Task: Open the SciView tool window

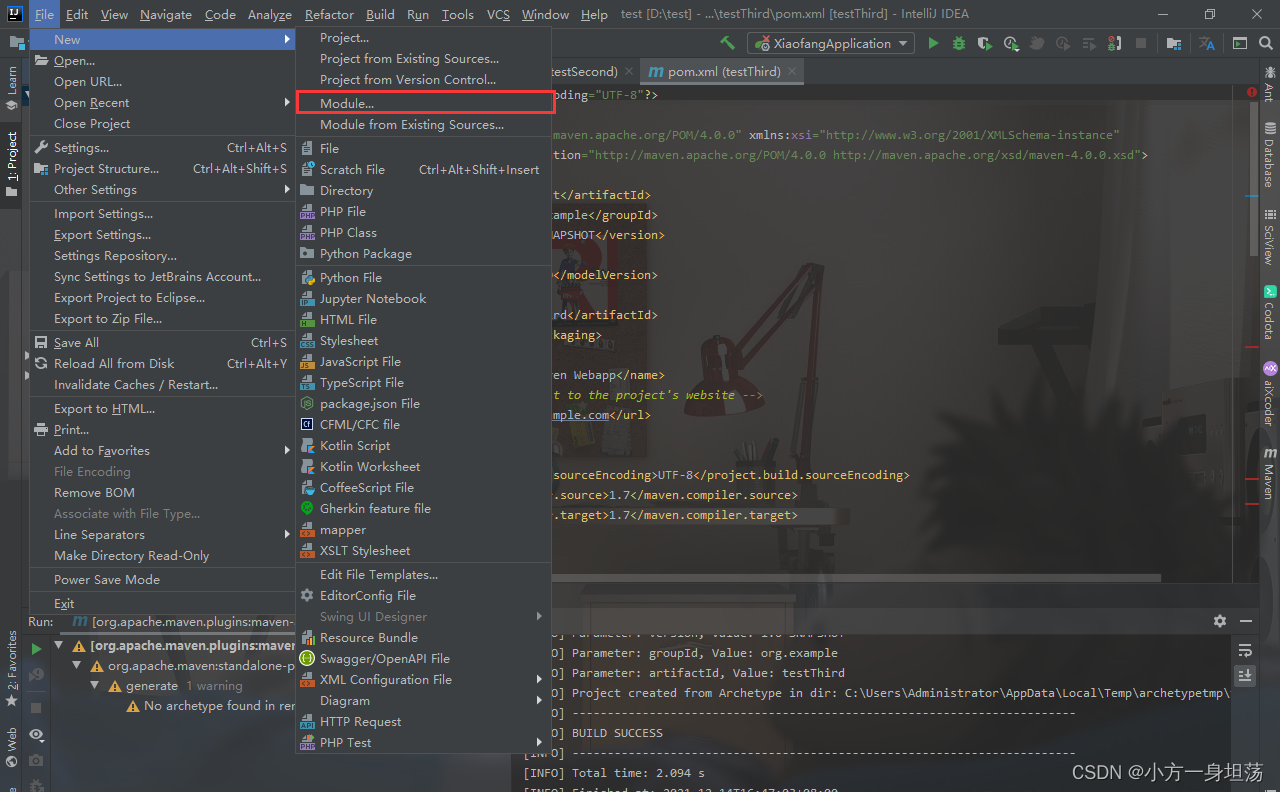Action: click(x=1269, y=236)
